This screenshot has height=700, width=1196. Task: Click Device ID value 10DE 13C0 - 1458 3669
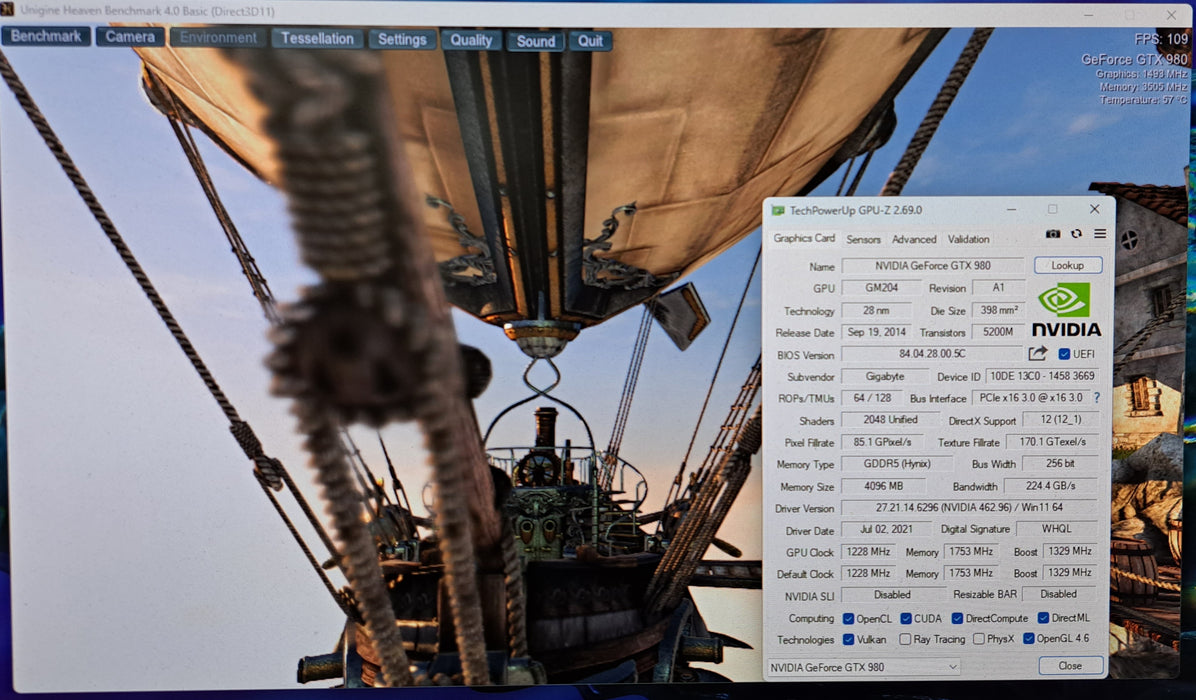coord(1042,376)
